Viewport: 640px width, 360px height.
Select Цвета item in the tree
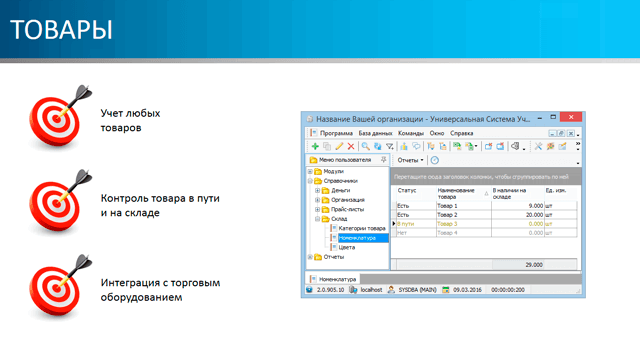pyautogui.click(x=347, y=247)
